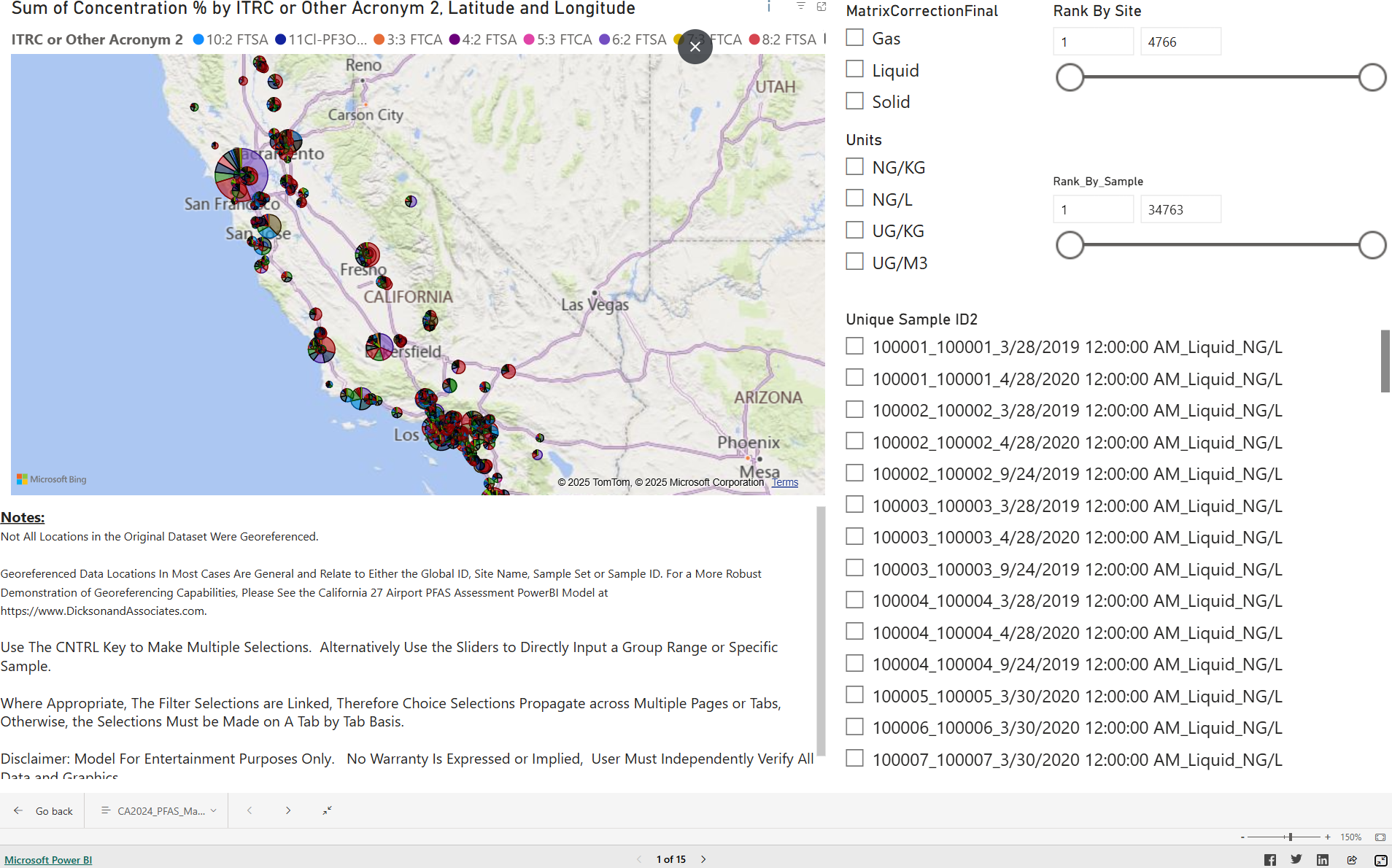Check the Liquid matrix checkbox
The width and height of the screenshot is (1392, 868).
point(854,69)
